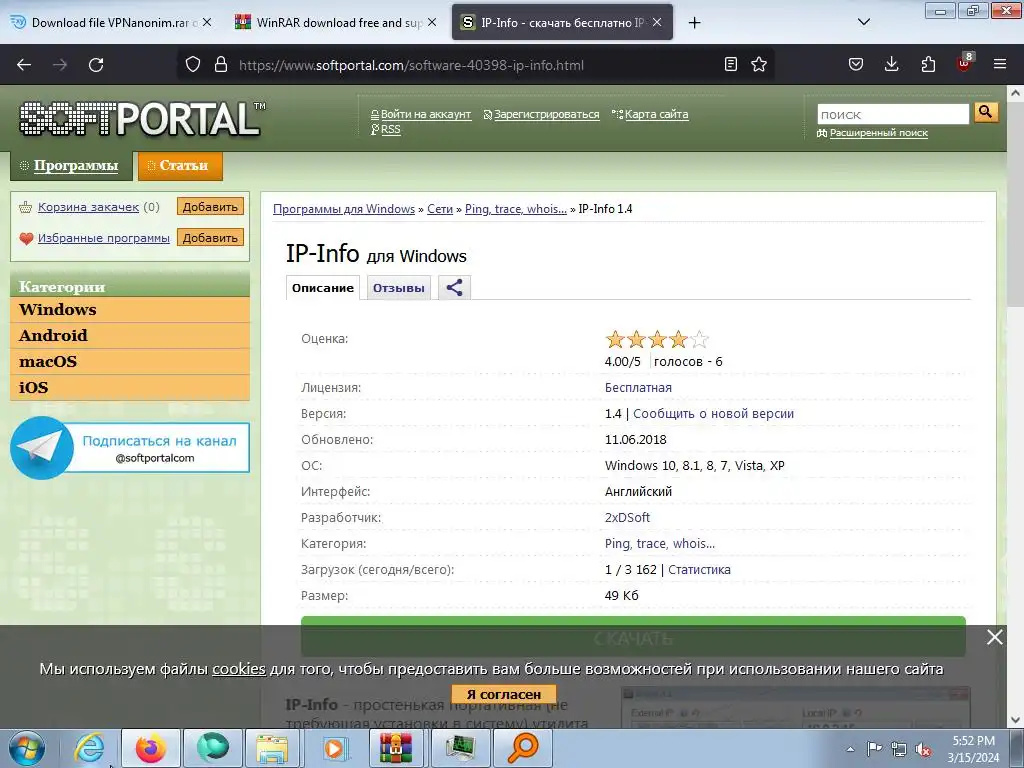Expand the list all tabs chevron

[863, 22]
